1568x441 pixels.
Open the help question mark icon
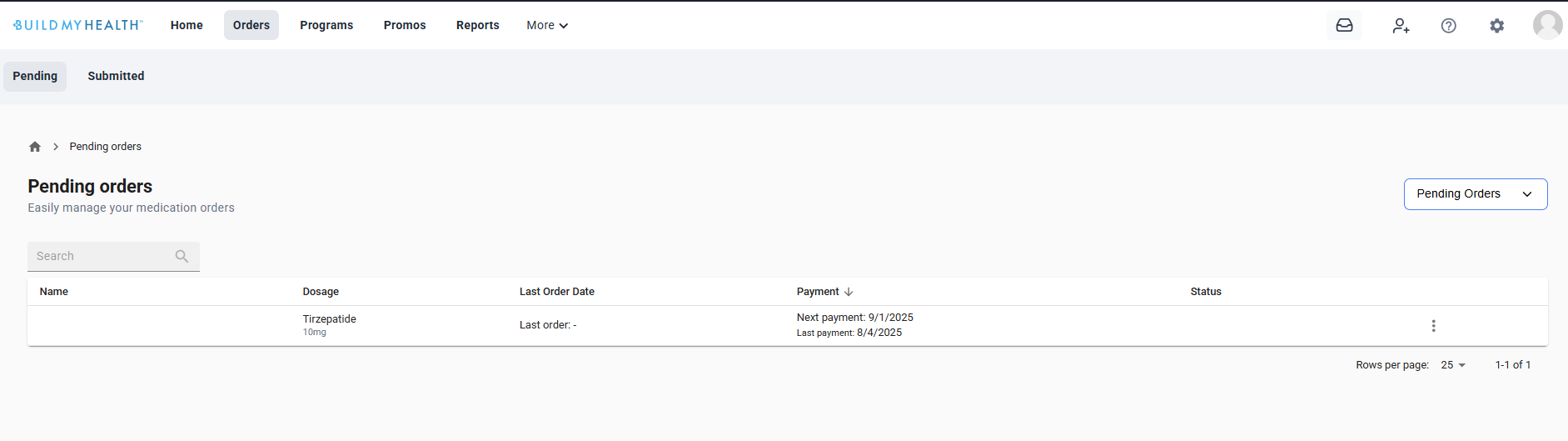click(x=1448, y=26)
